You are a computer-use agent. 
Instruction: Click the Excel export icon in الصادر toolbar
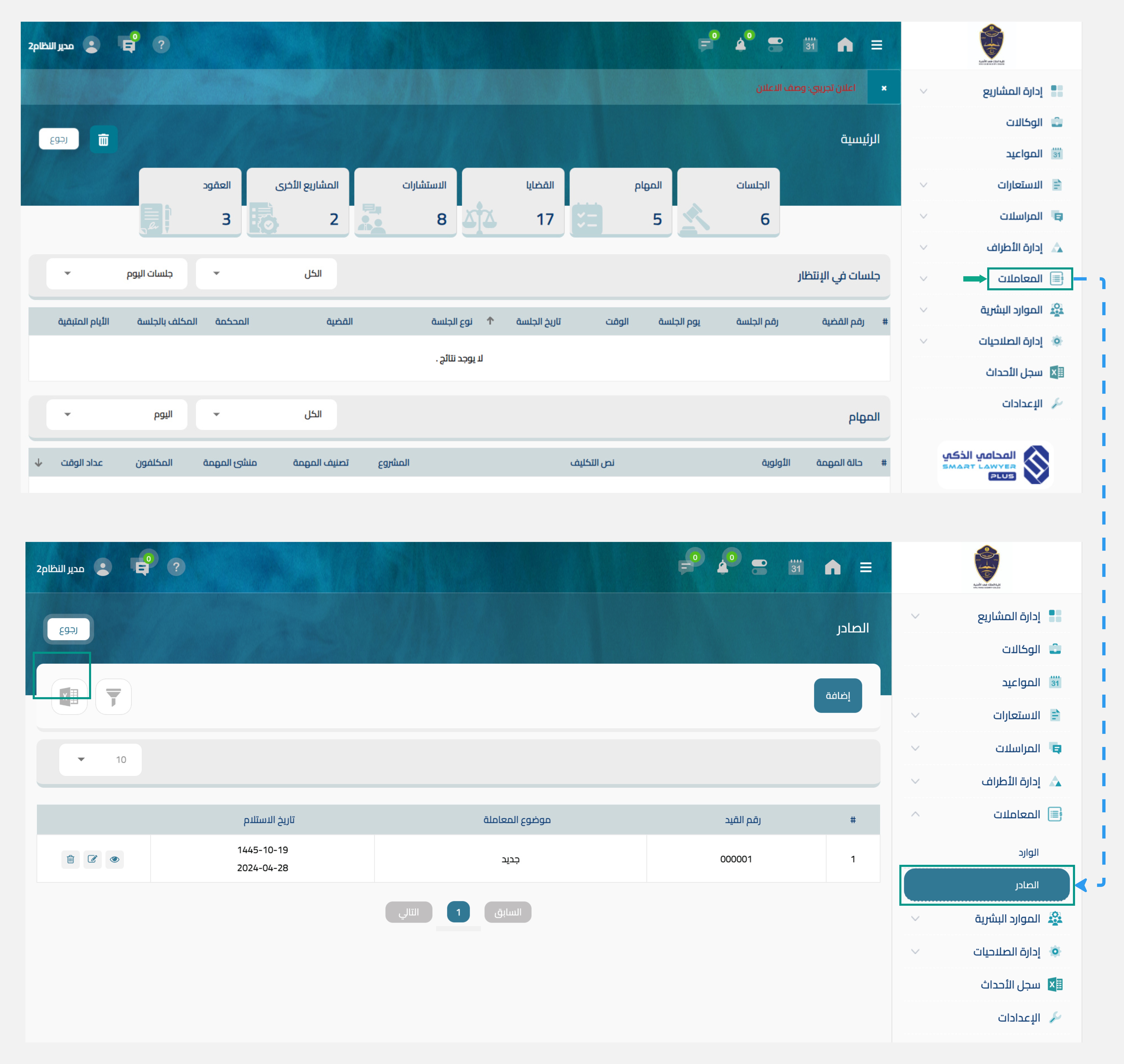(x=69, y=697)
